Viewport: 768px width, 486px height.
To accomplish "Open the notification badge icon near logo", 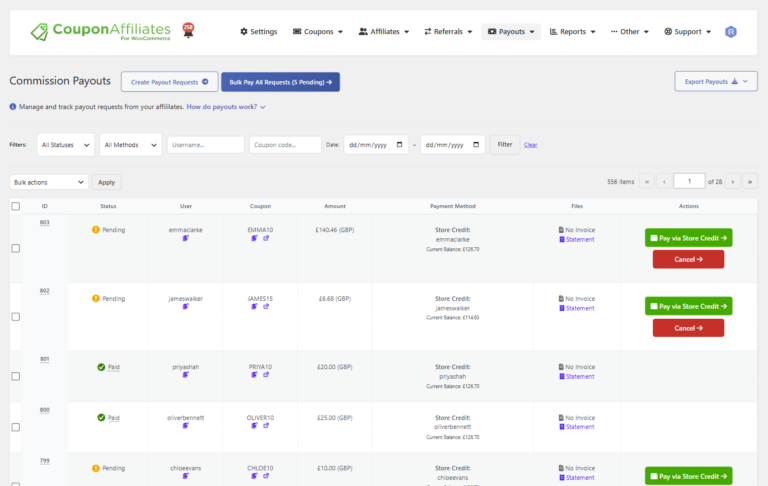I will coord(188,30).
